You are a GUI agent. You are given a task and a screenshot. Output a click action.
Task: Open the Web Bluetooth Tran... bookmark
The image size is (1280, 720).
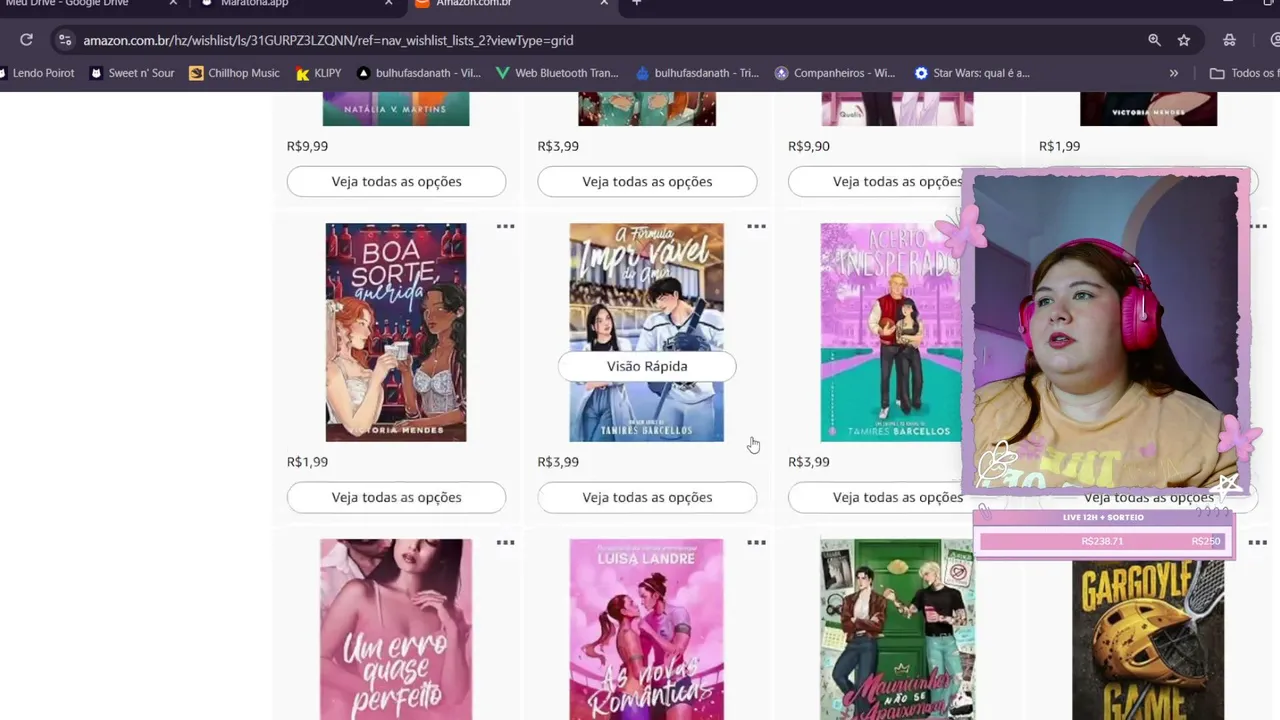[x=557, y=73]
